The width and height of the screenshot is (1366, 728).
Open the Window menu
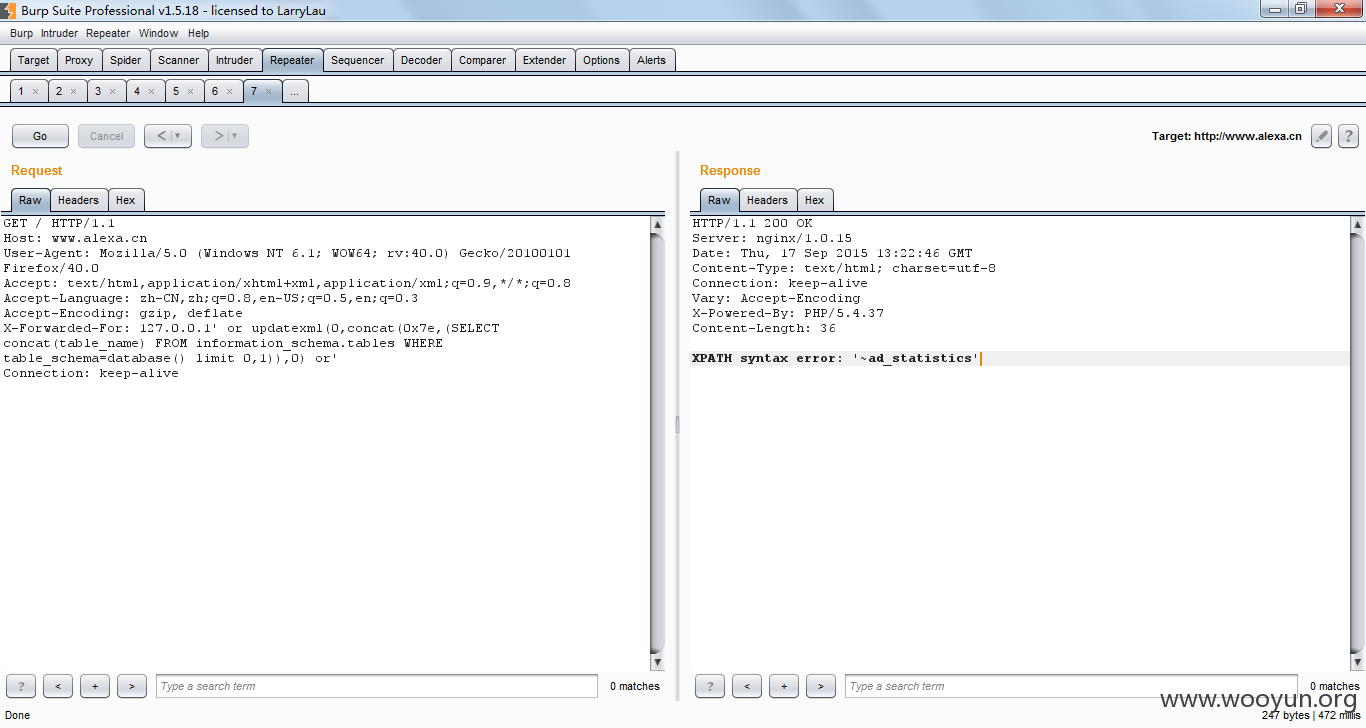[x=159, y=33]
